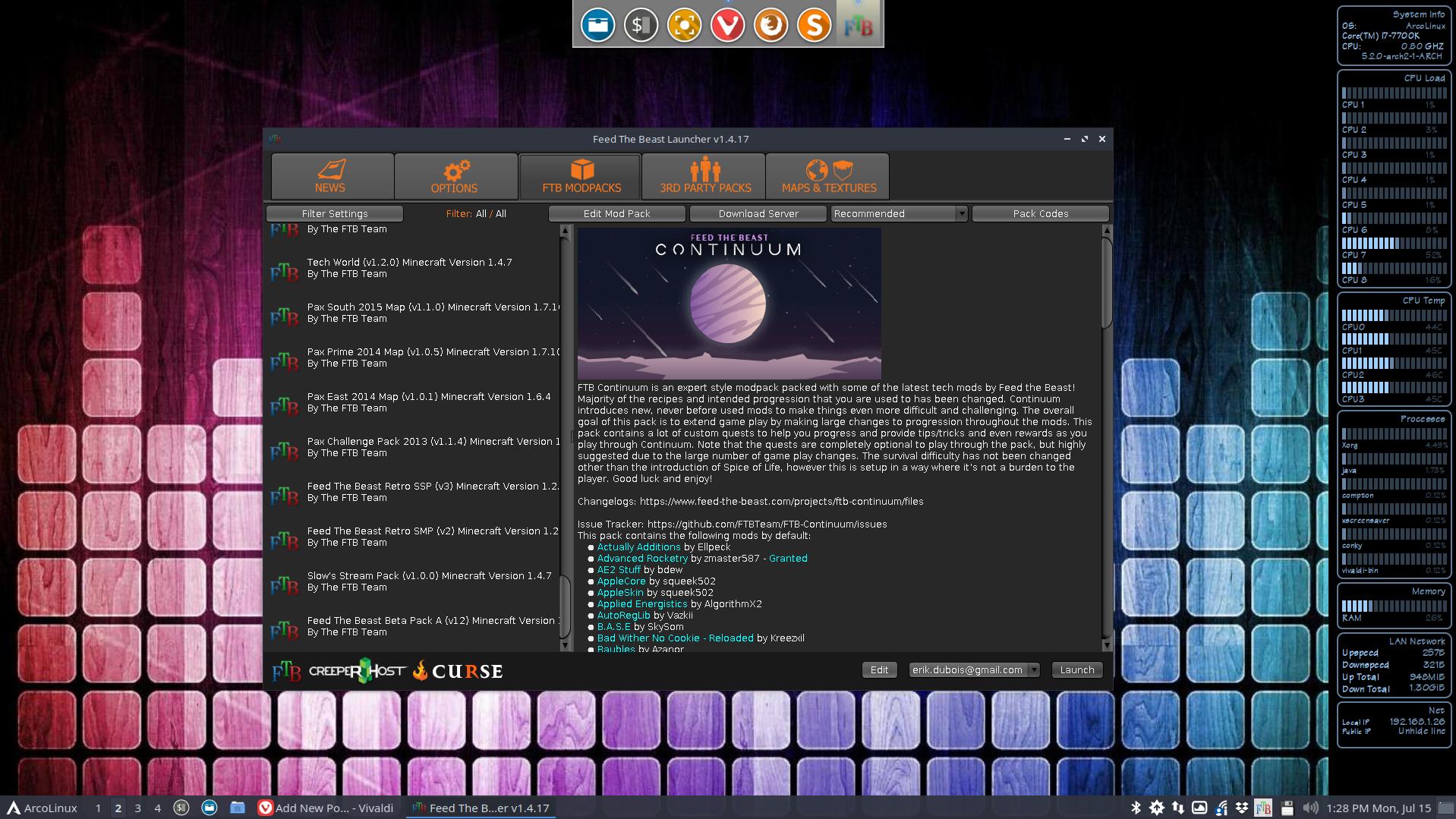1456x819 pixels.
Task: Click the Curse logo
Action: 458,671
